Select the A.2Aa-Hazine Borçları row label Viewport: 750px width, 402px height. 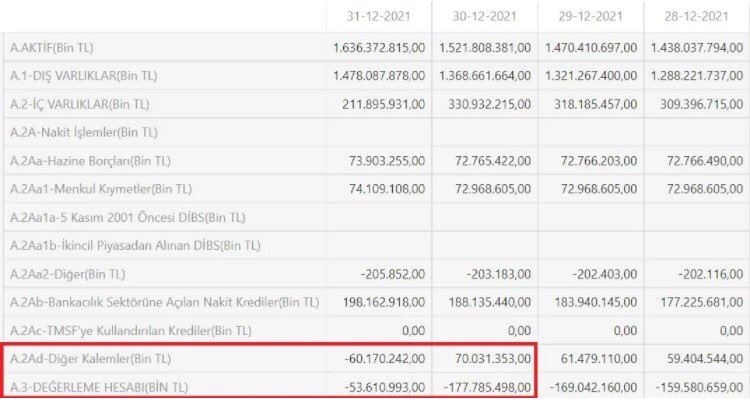92,160
